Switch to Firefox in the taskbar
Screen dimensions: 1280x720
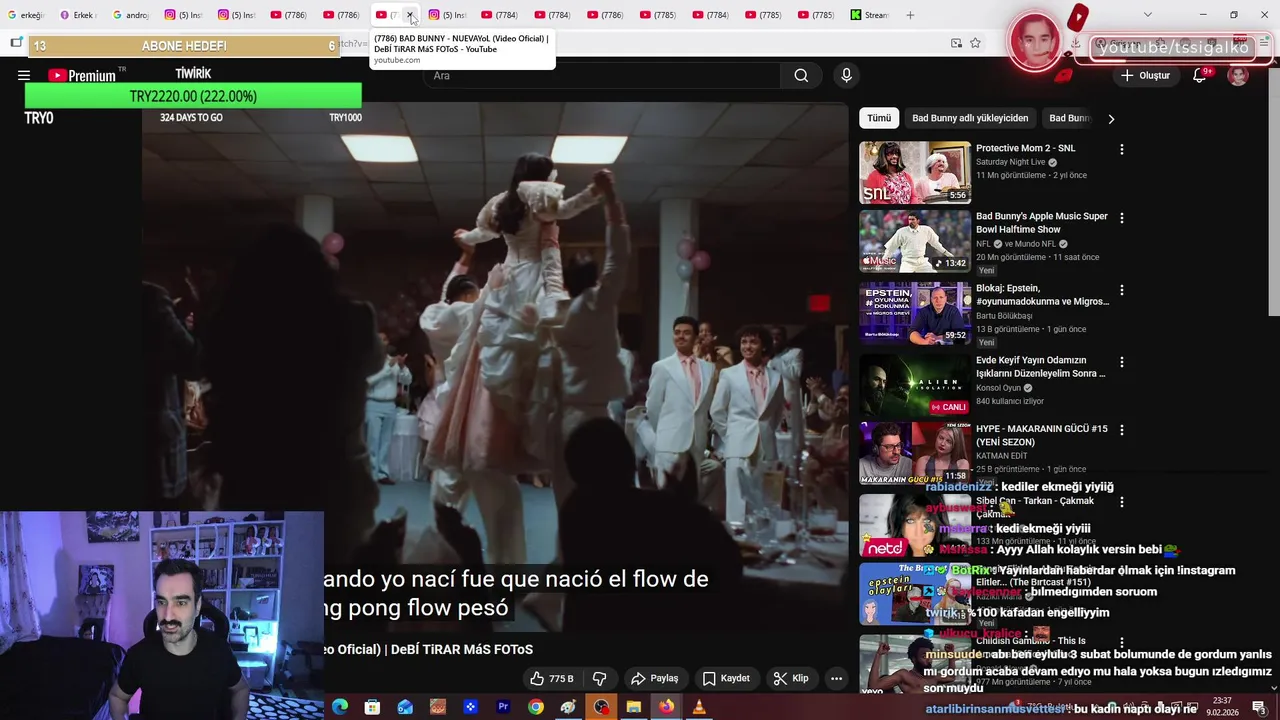[666, 707]
